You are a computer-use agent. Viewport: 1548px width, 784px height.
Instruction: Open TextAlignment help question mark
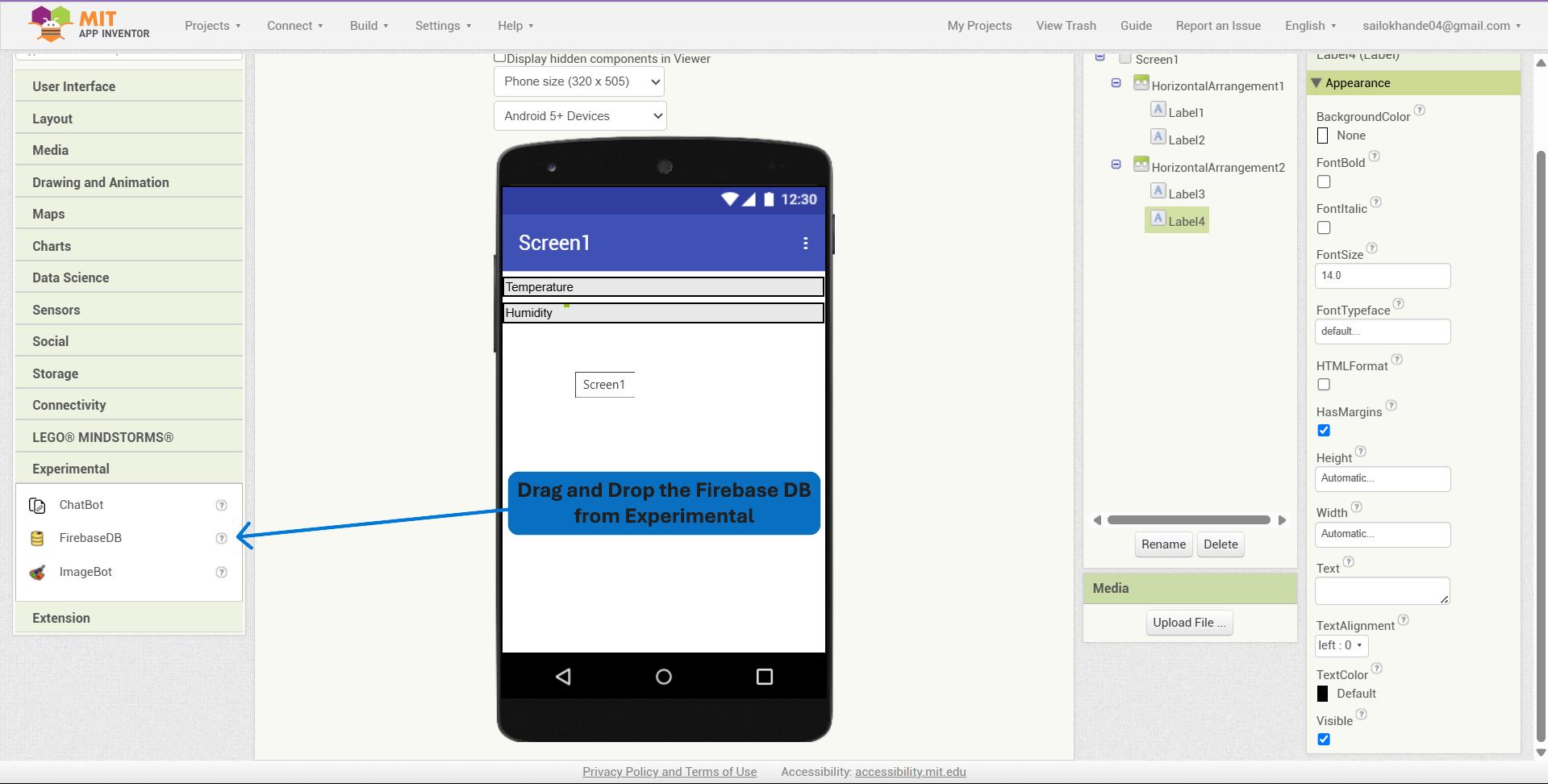point(1404,620)
